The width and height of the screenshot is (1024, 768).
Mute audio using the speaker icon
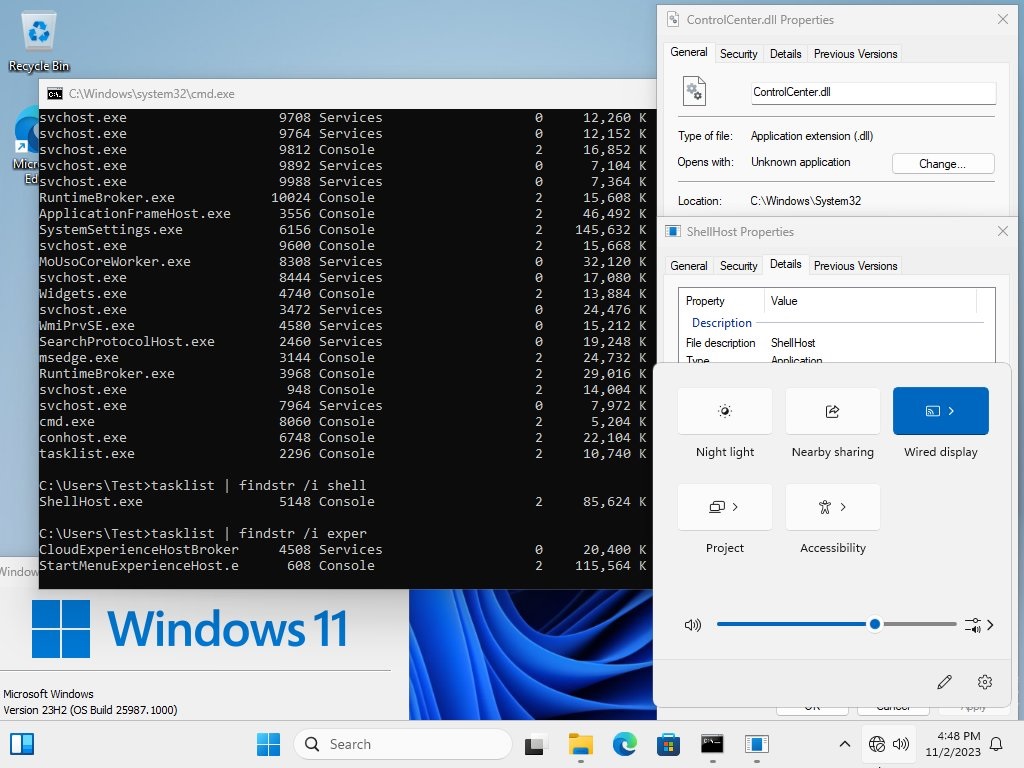click(x=692, y=624)
